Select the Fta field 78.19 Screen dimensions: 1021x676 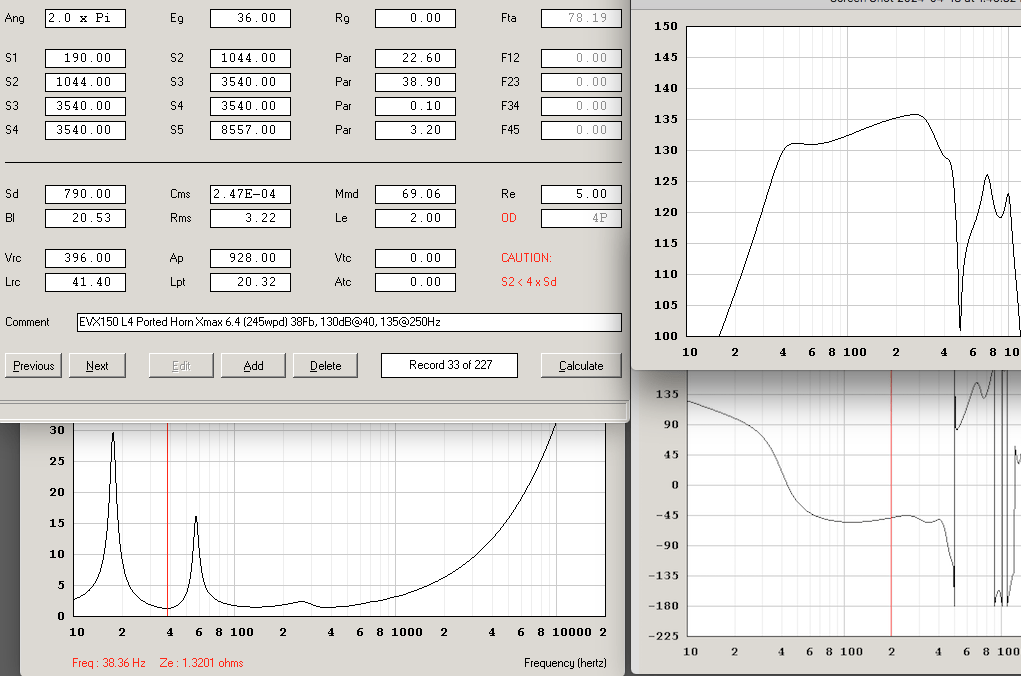click(581, 18)
